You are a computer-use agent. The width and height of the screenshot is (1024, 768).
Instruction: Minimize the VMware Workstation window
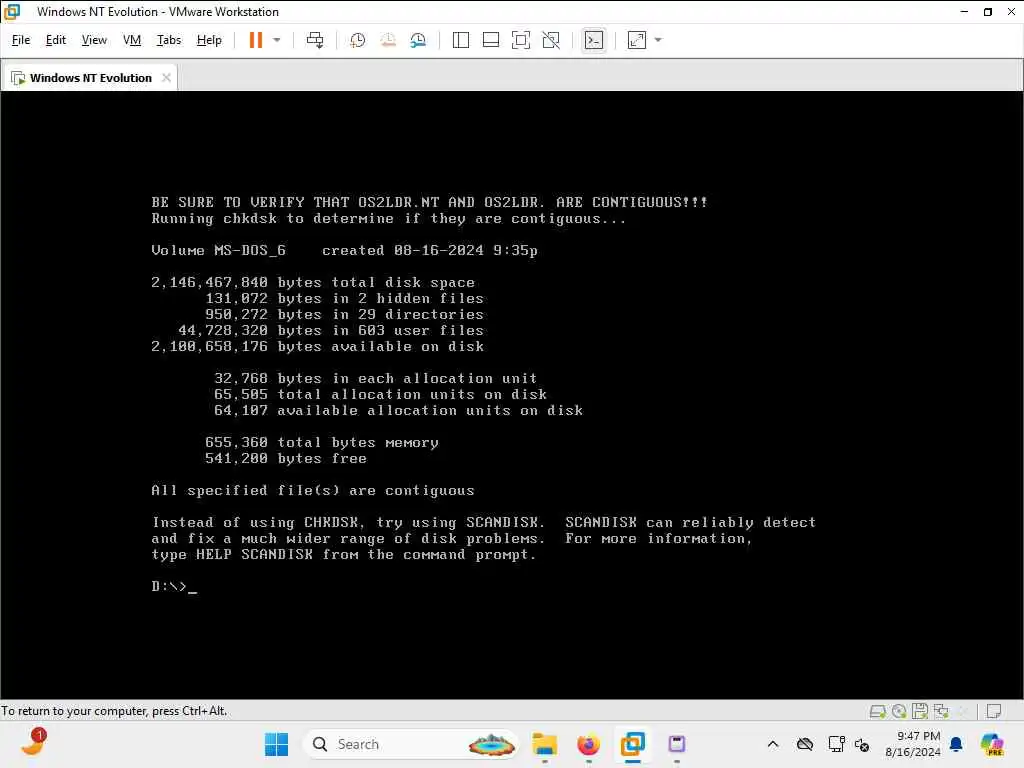(x=964, y=12)
